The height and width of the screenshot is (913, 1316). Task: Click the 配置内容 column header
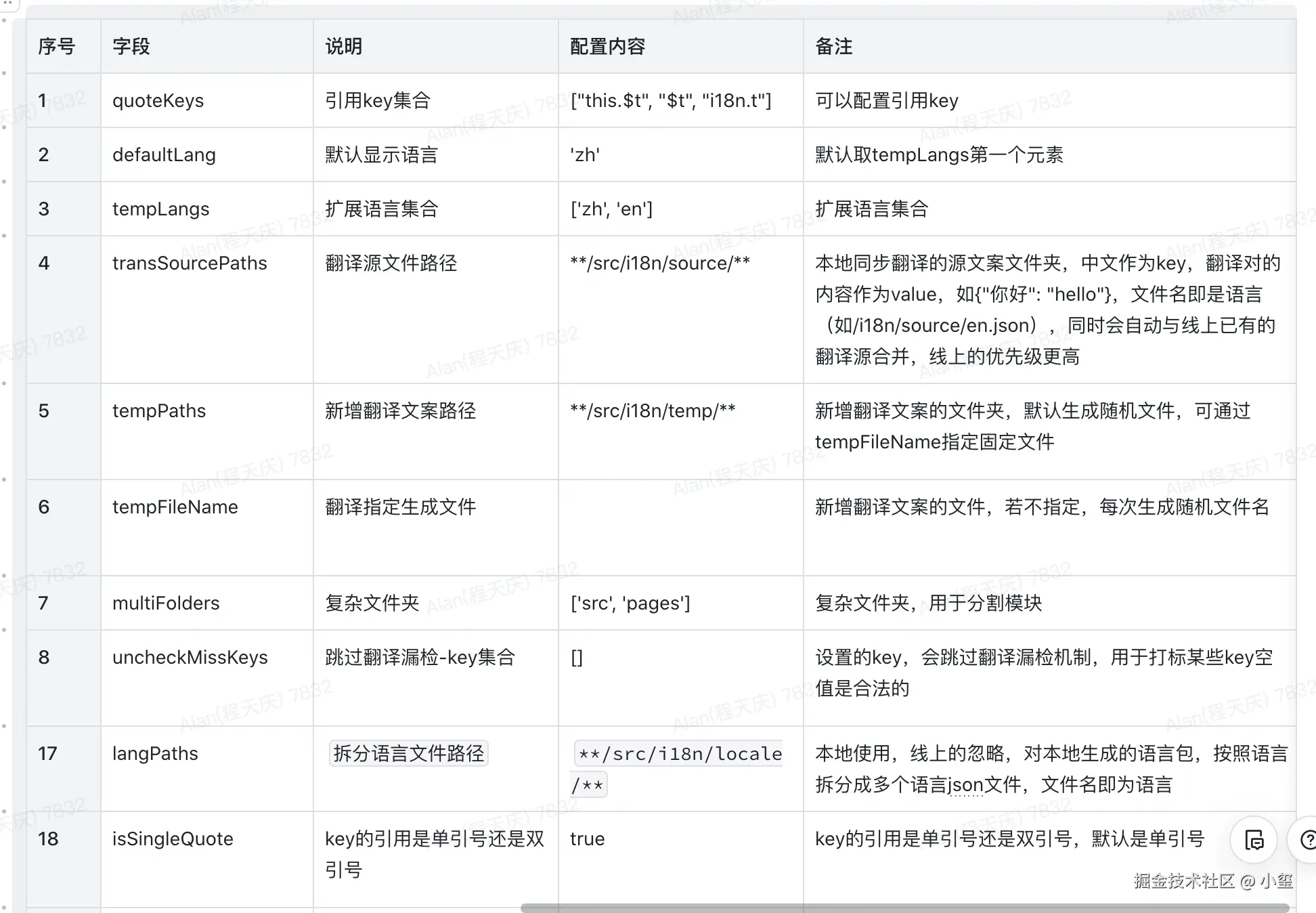(x=608, y=46)
